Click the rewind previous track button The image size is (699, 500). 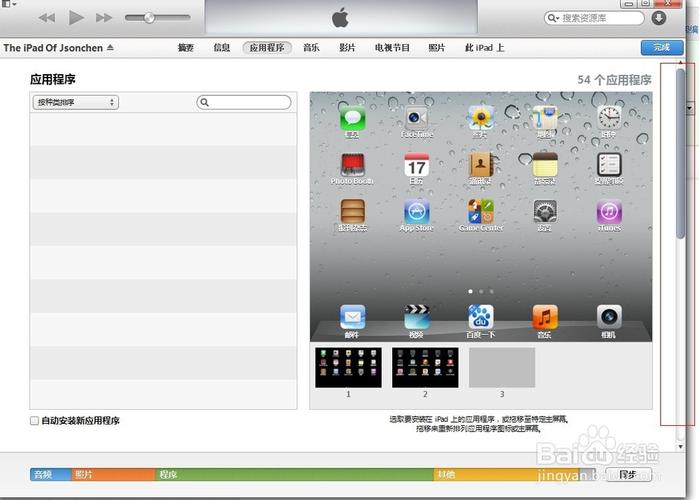[x=47, y=18]
